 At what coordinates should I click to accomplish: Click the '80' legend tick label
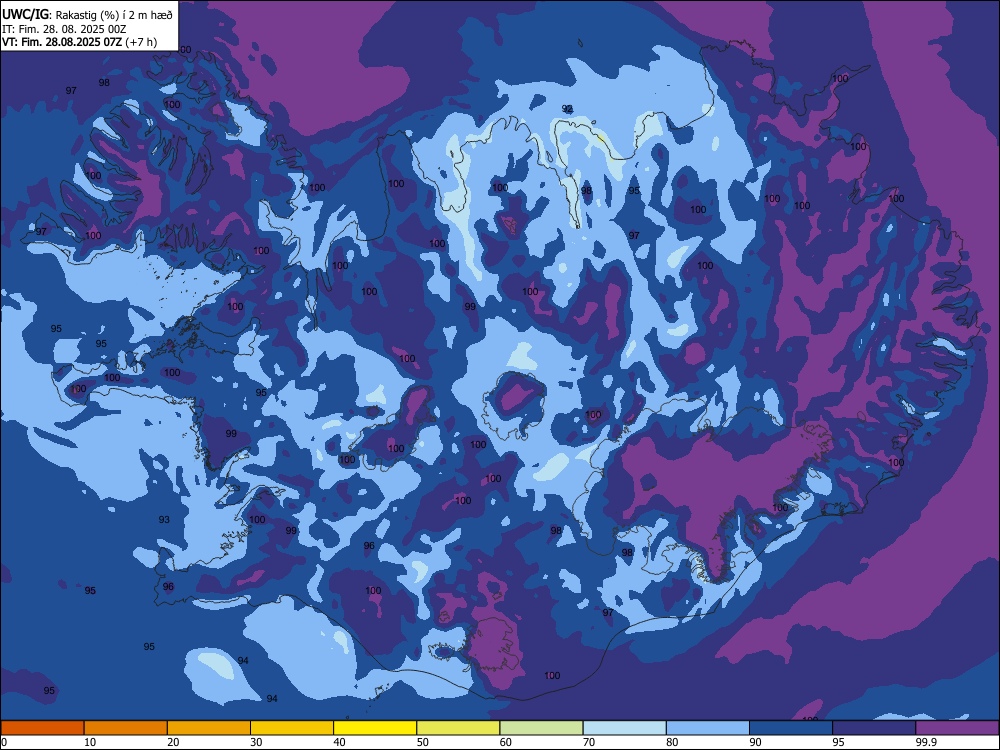click(672, 742)
